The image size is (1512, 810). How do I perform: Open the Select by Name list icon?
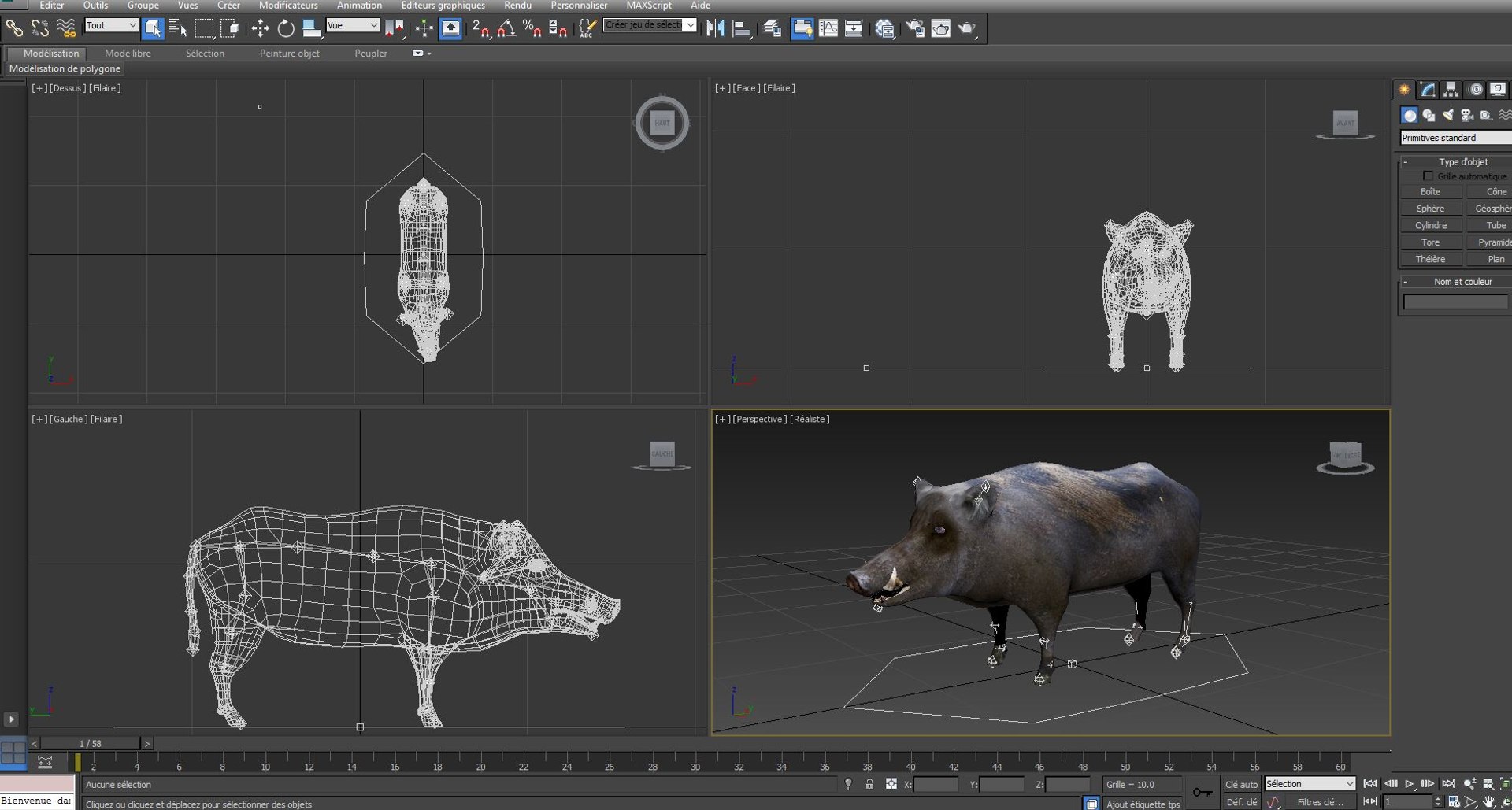pos(178,28)
